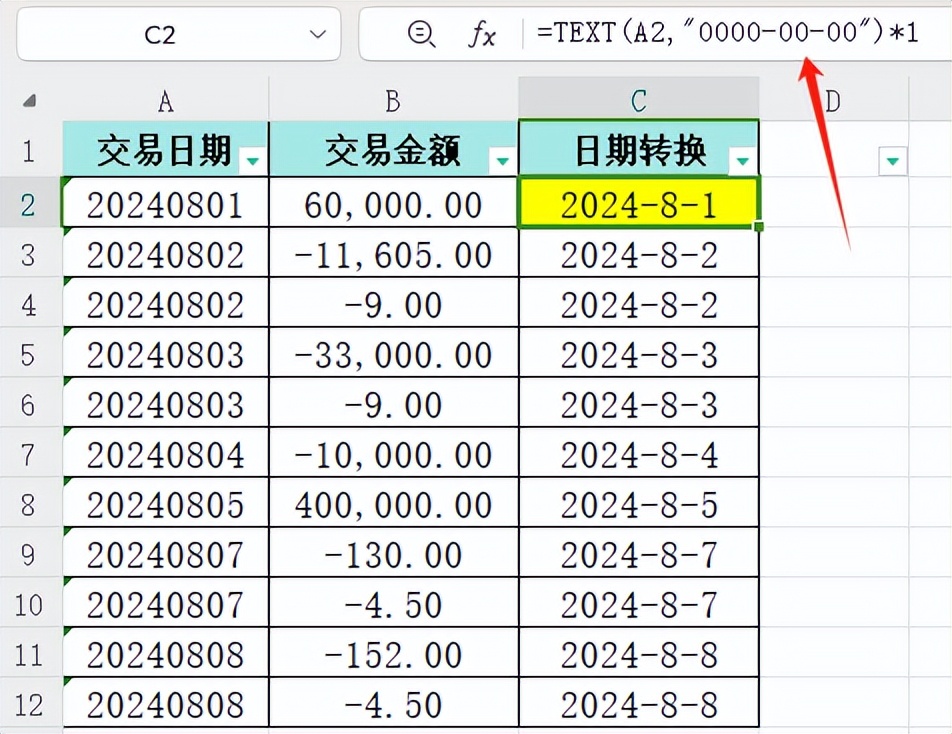Open the fx insert function dialog
Image resolution: width=952 pixels, height=734 pixels.
point(483,33)
